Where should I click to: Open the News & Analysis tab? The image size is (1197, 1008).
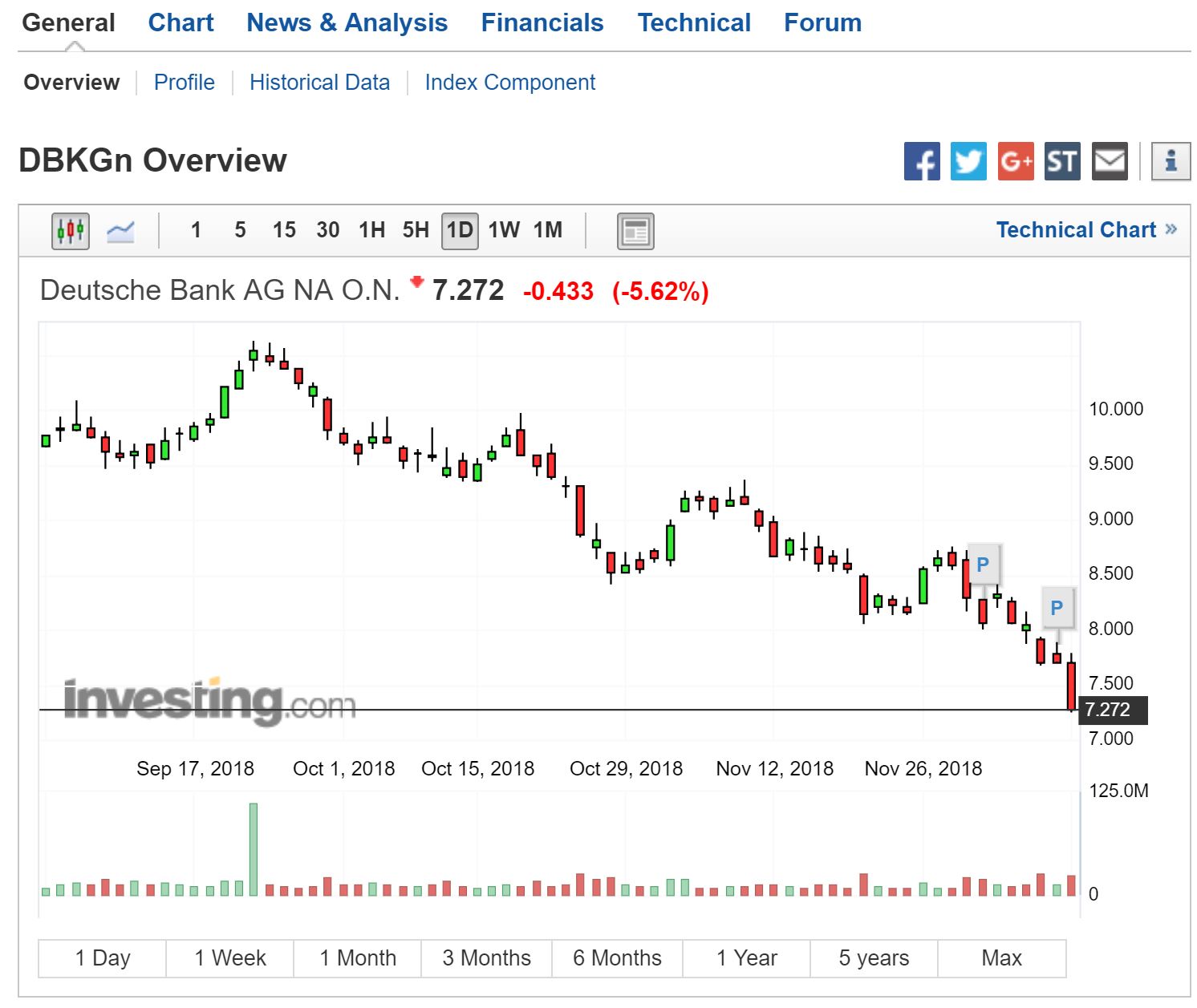347,23
